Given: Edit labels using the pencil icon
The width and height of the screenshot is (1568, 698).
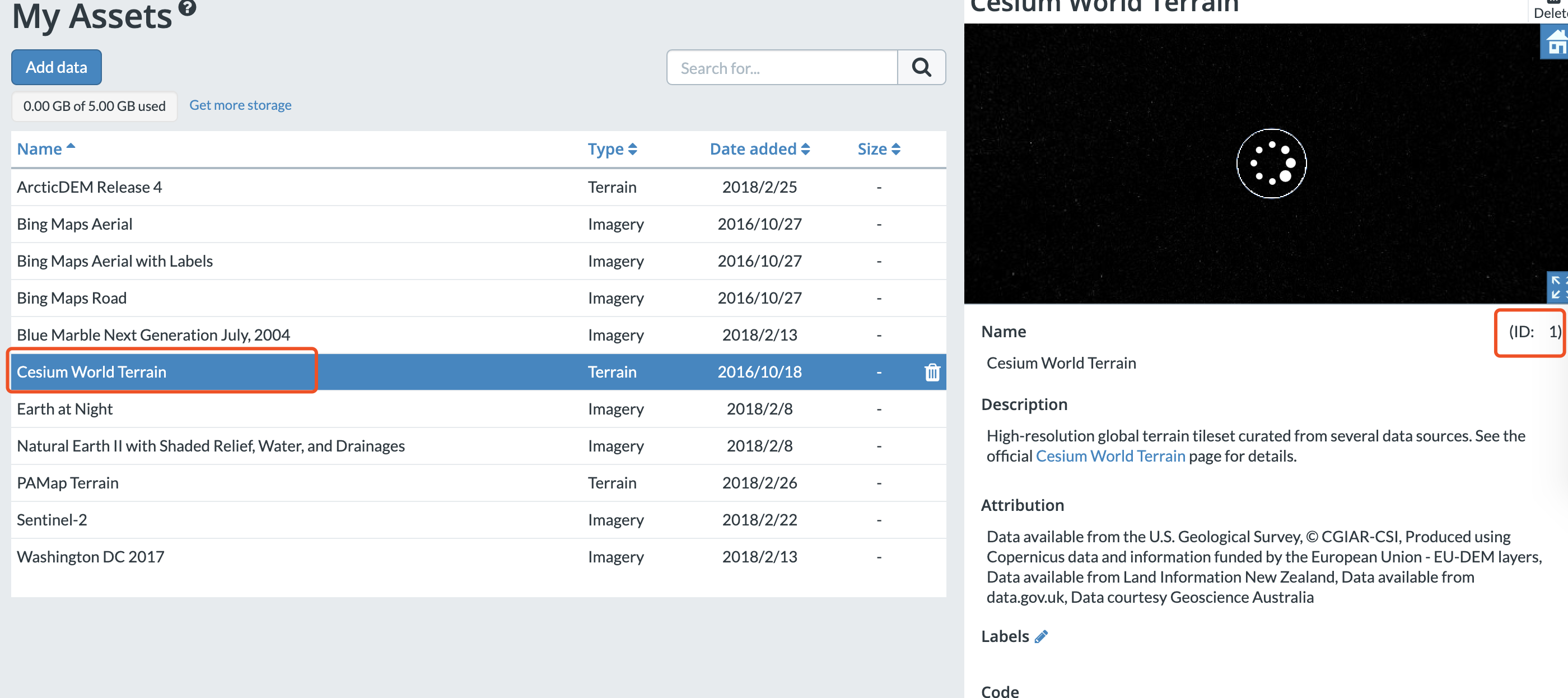Looking at the screenshot, I should tap(1041, 636).
